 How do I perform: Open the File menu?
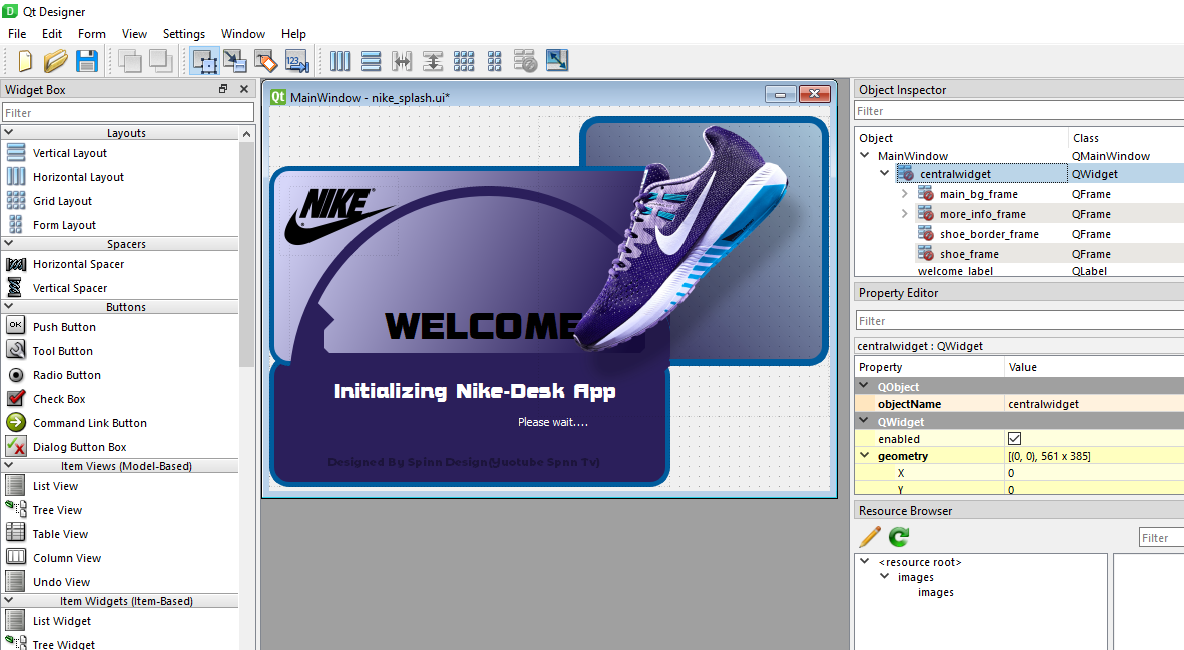pyautogui.click(x=17, y=34)
